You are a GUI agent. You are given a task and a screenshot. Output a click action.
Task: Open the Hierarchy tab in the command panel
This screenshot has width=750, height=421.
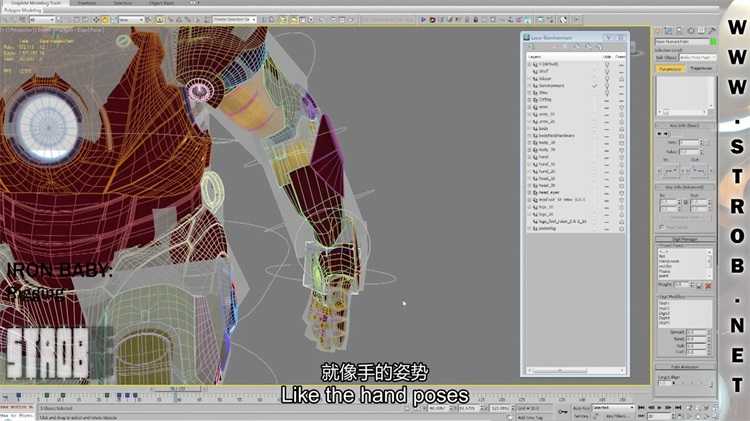[680, 31]
